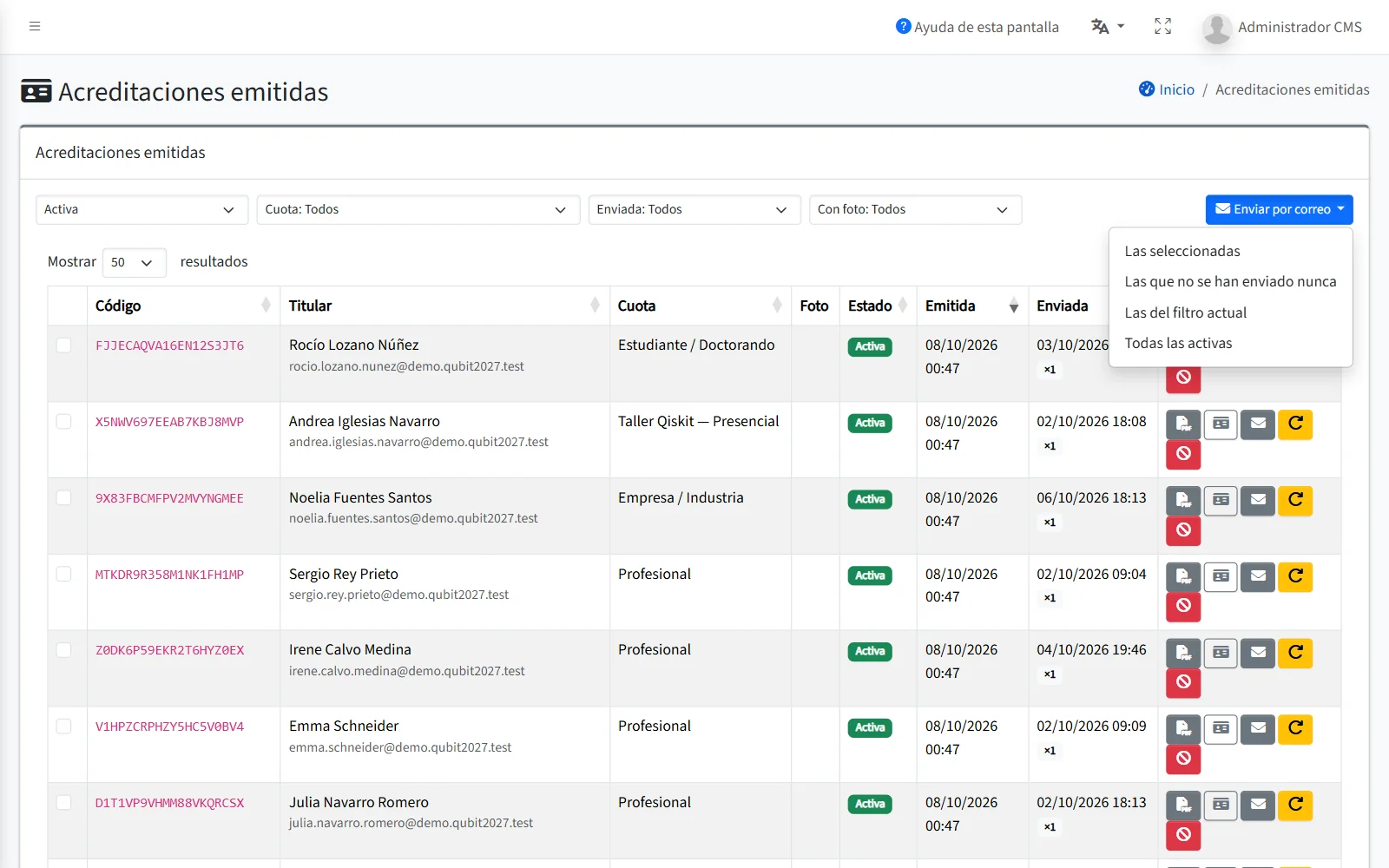Tick the checkbox for code X5NWV697EEAB7KBJ8MVP
Image resolution: width=1389 pixels, height=868 pixels.
pos(64,422)
